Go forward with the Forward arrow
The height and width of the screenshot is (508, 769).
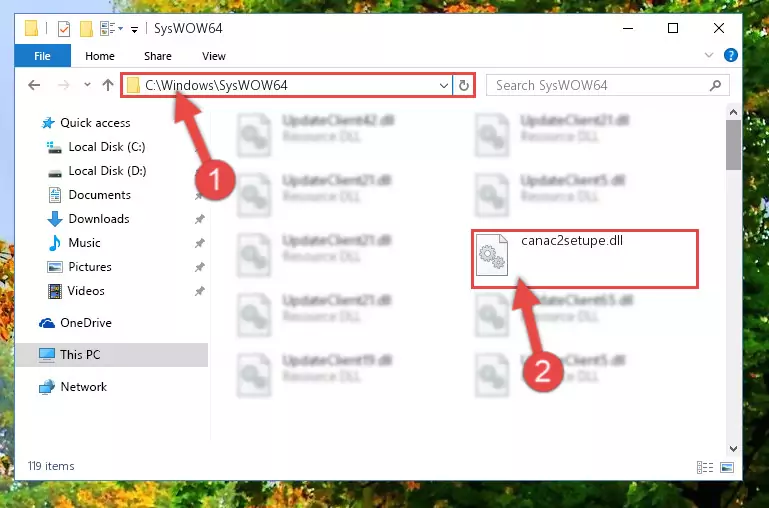click(x=64, y=85)
